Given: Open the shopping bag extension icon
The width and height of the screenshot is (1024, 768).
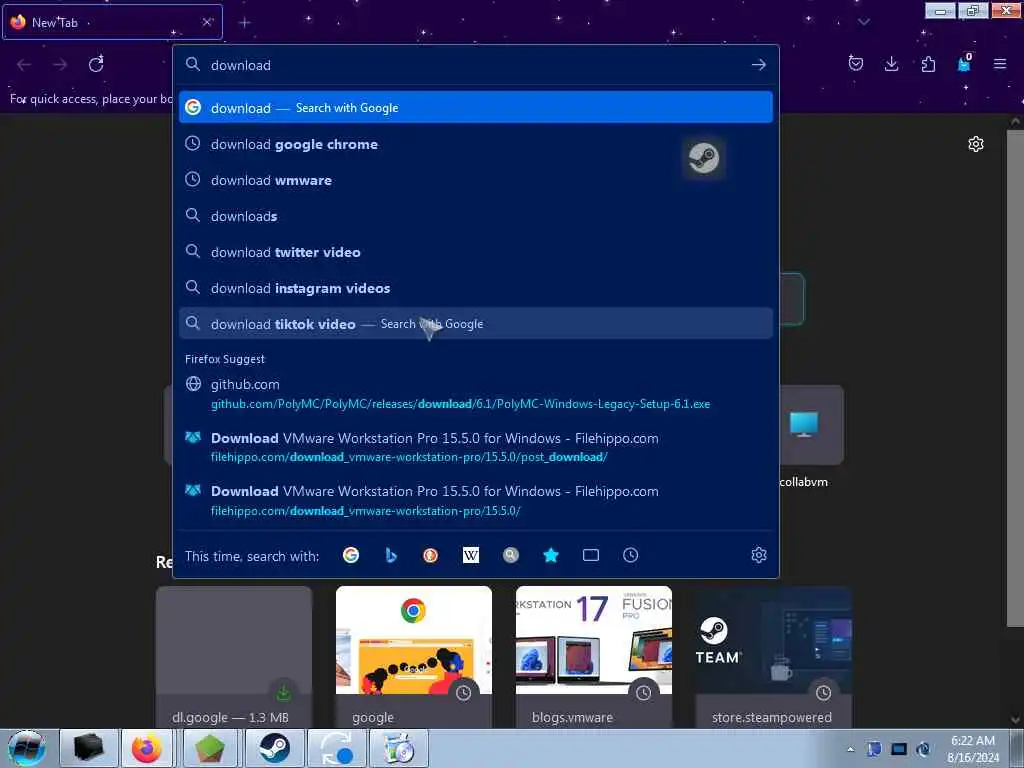Looking at the screenshot, I should pyautogui.click(x=964, y=63).
